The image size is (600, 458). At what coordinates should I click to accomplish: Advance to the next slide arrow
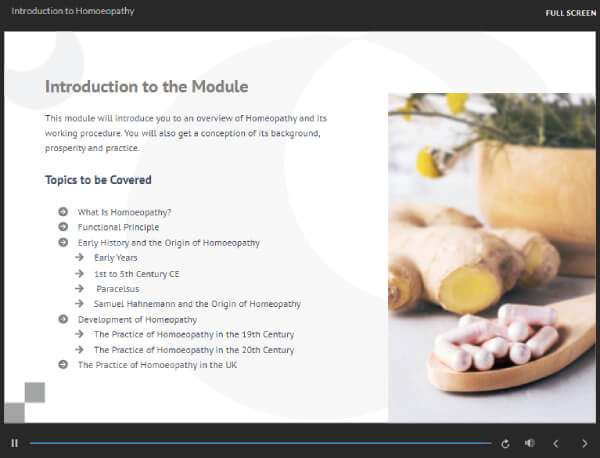pyautogui.click(x=585, y=443)
